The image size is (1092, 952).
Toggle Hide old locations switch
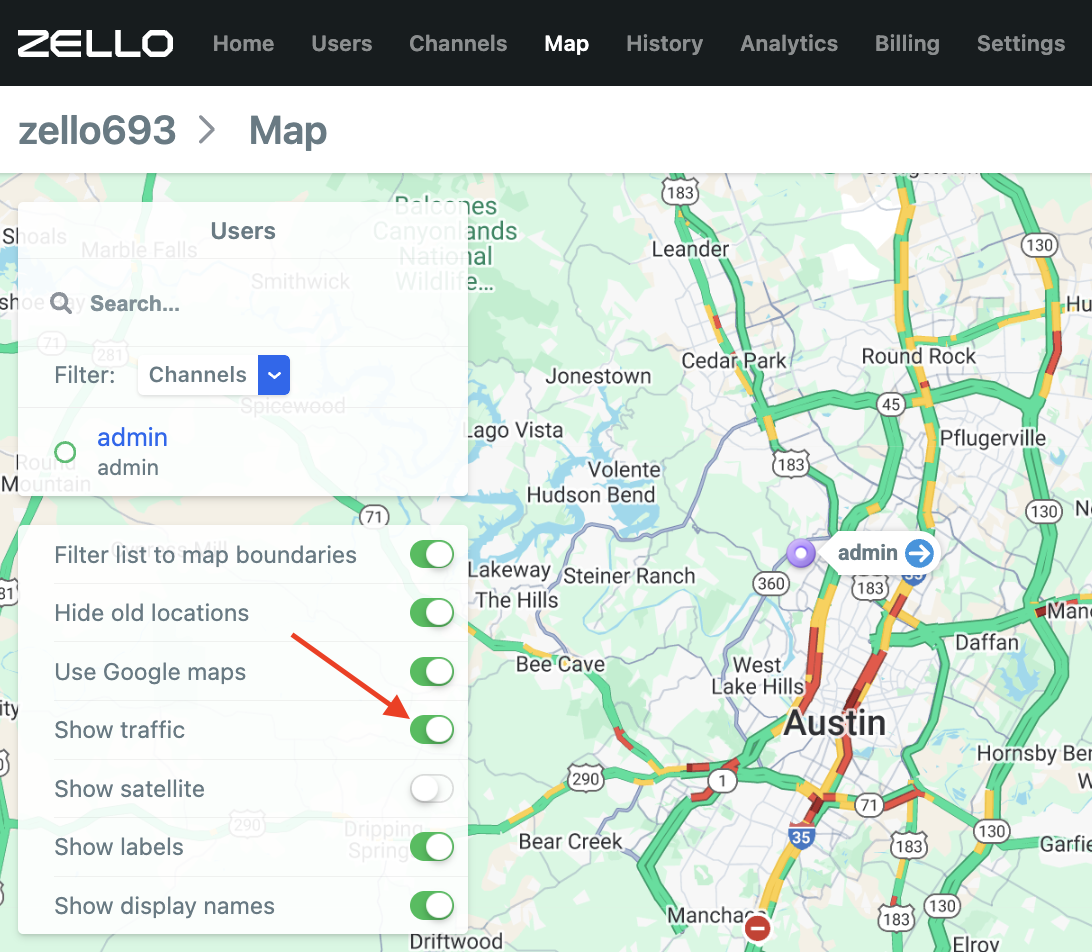pyautogui.click(x=432, y=613)
